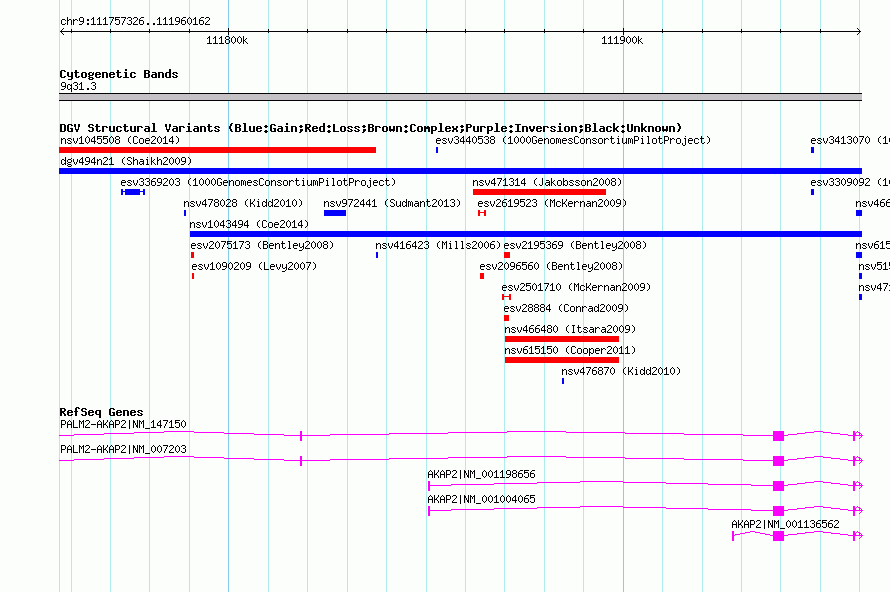This screenshot has height=592, width=890.
Task: Click AKAP2|NM_001198656 transcript label
Action: click(x=481, y=474)
